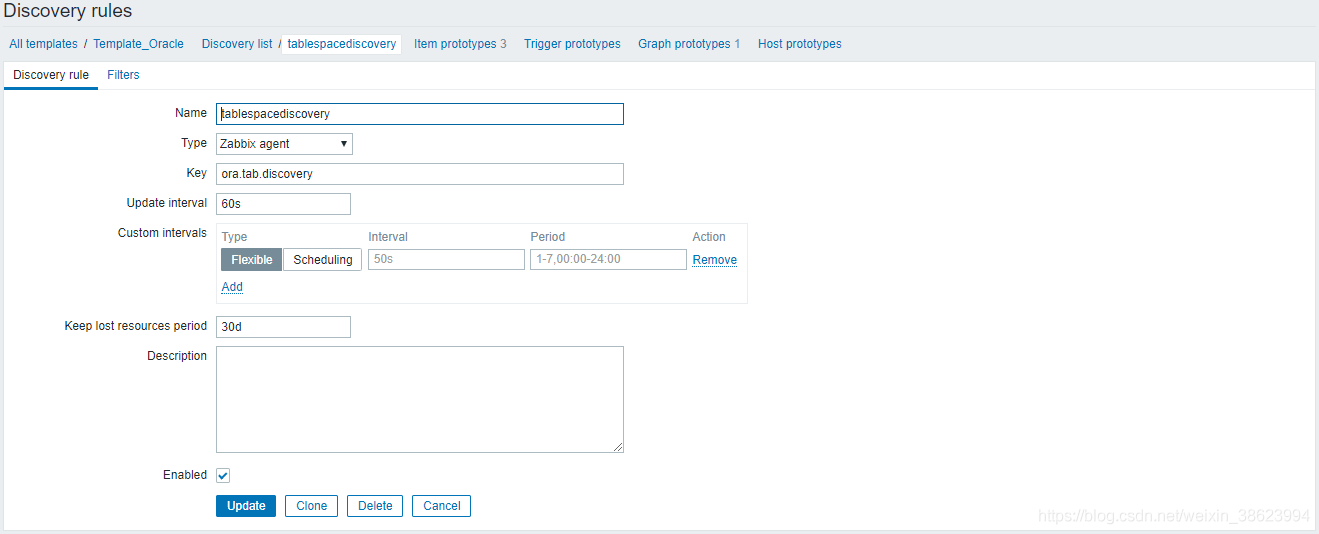This screenshot has height=534, width=1319.
Task: Switch to the Filters tab
Action: pyautogui.click(x=123, y=75)
